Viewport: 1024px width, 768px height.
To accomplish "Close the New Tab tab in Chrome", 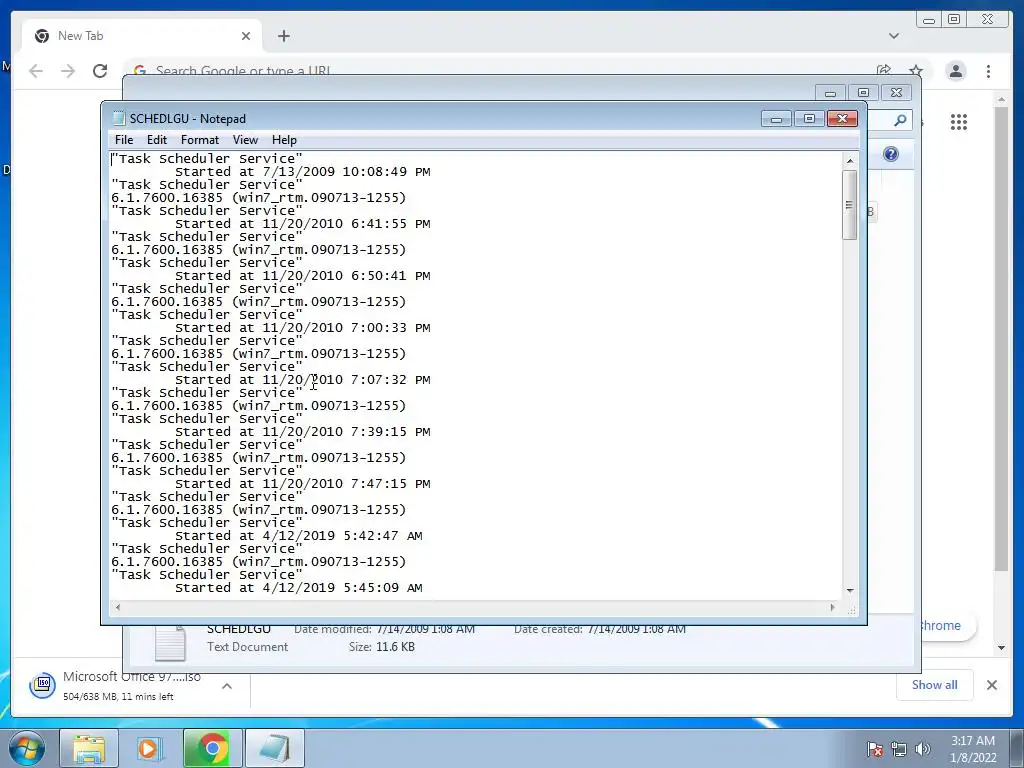I will 246,36.
